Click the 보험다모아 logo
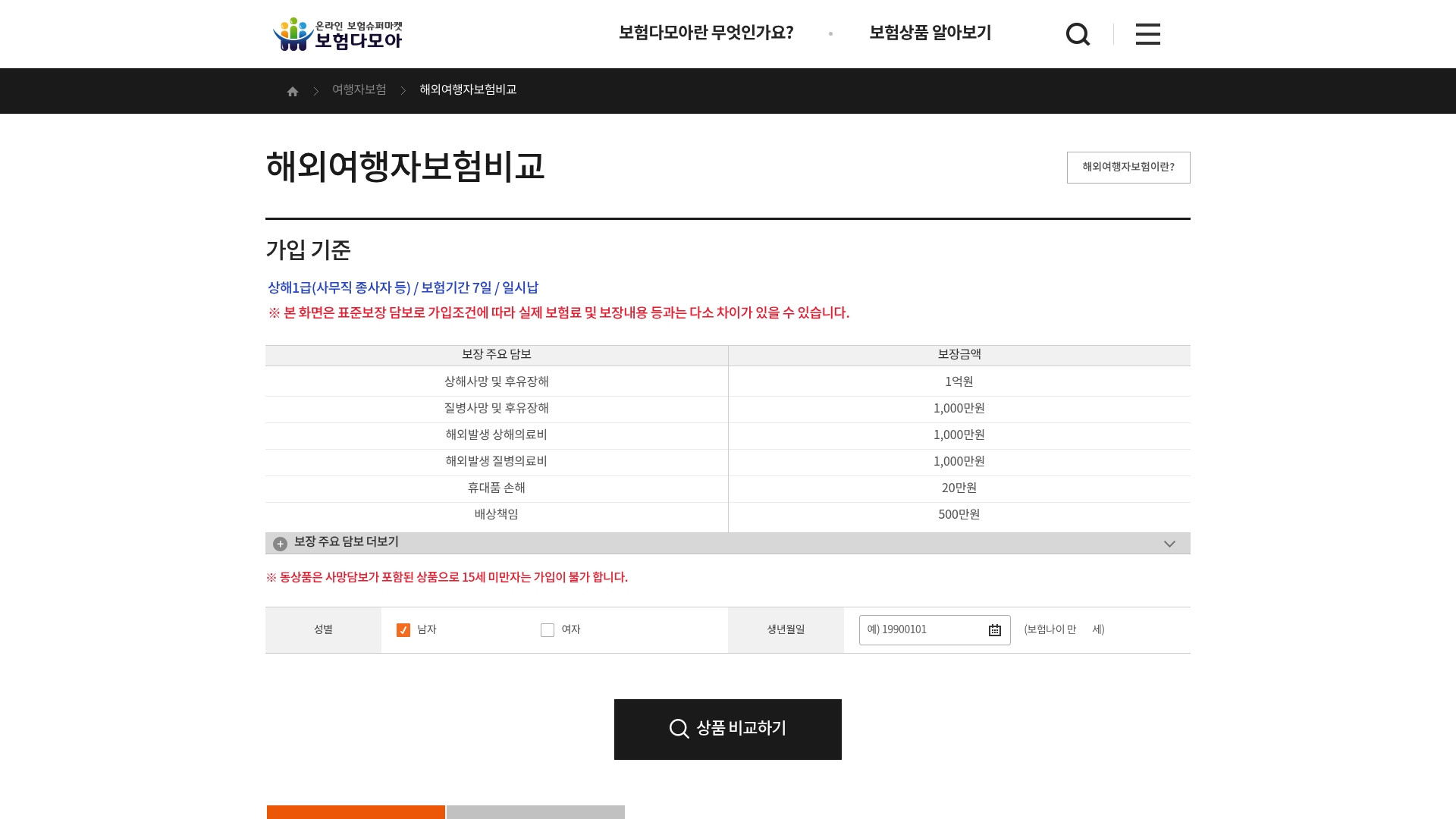Viewport: 1456px width, 819px height. 339,33
